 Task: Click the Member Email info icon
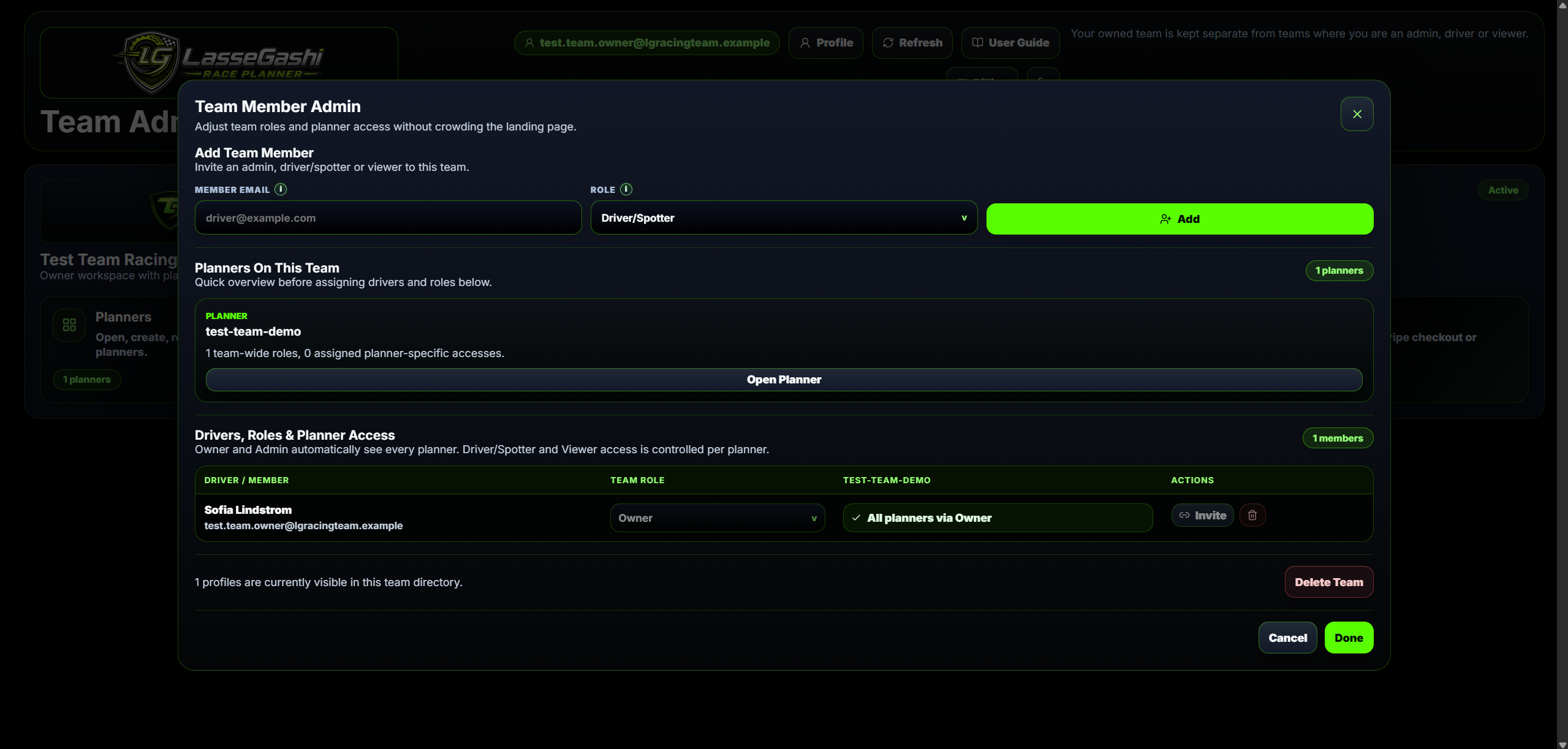[281, 189]
